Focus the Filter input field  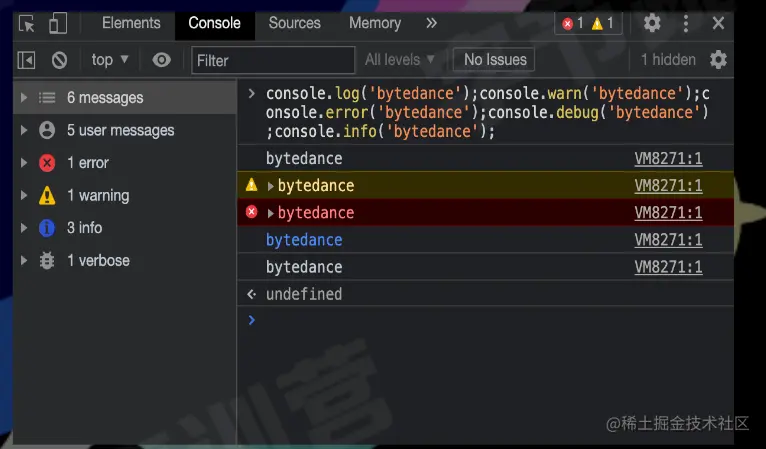(x=274, y=60)
